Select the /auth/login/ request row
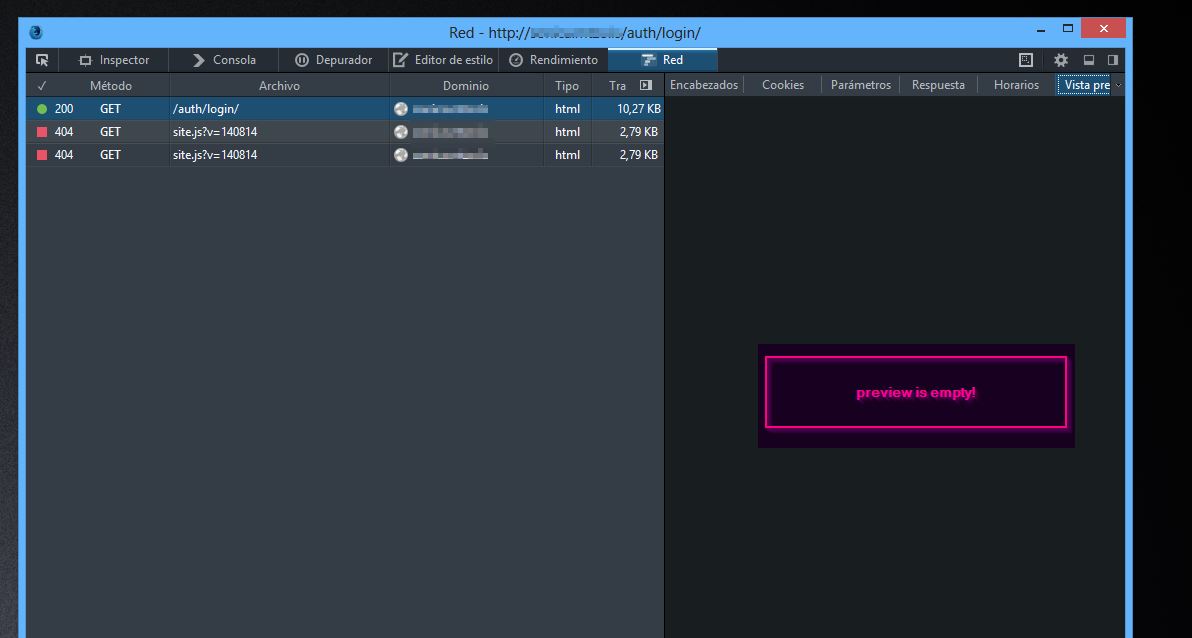The width and height of the screenshot is (1192, 638). (345, 109)
